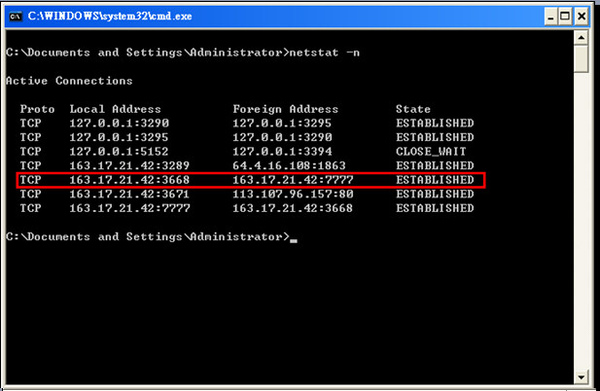
Task: Click local address 163.17.21.42:3671
Action: point(130,194)
